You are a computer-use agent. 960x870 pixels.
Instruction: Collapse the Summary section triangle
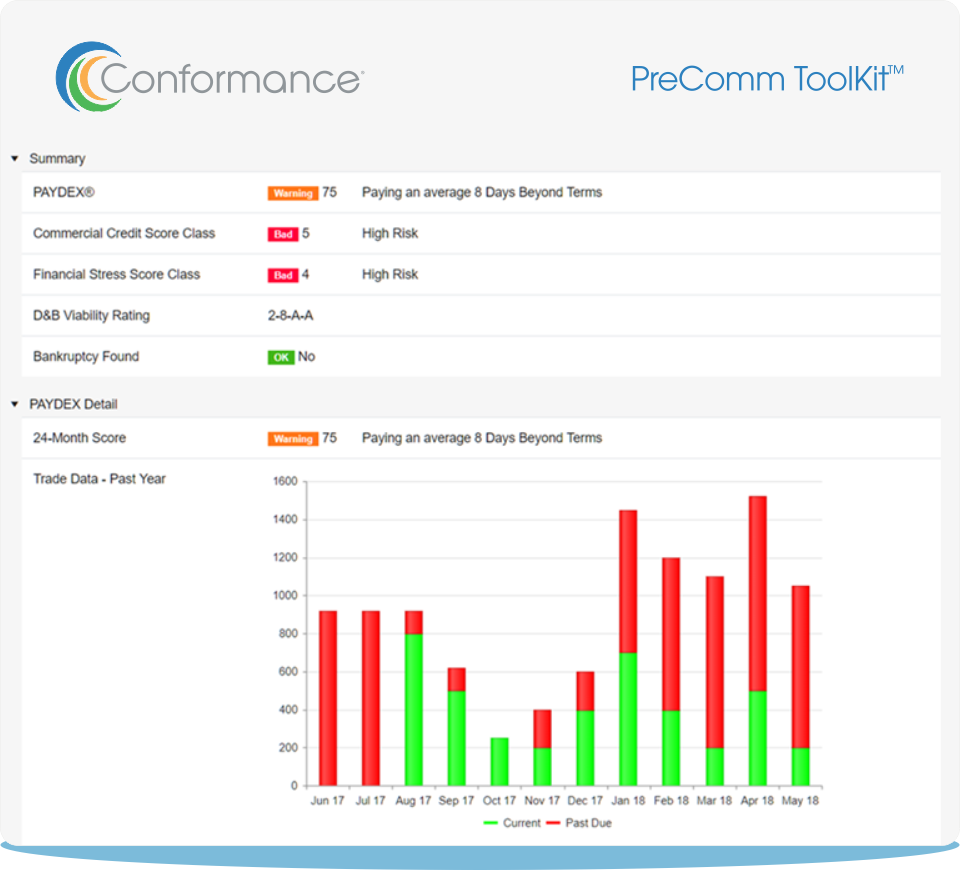click(15, 159)
